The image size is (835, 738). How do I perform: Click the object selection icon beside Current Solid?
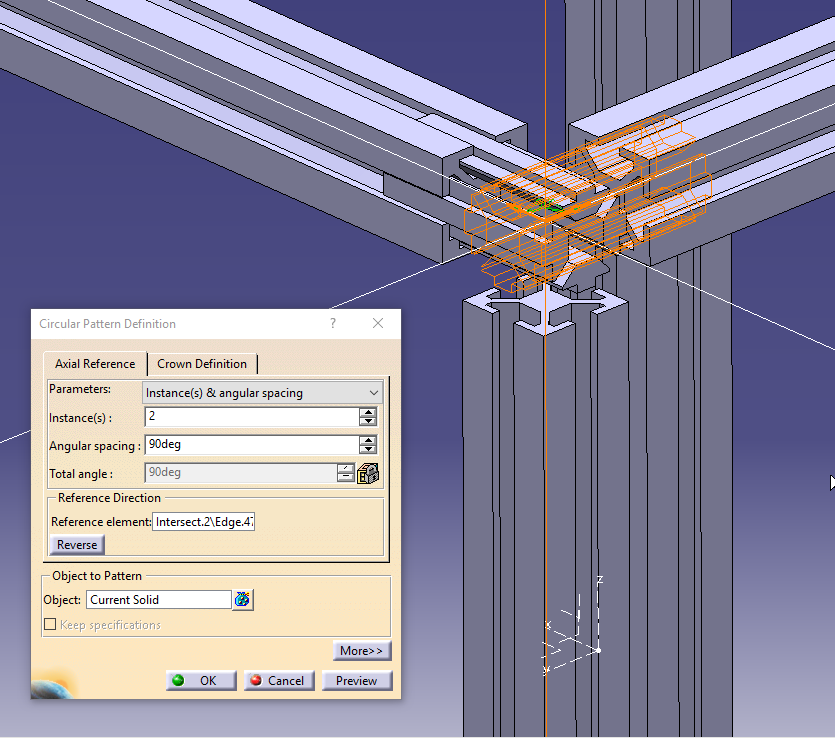[241, 599]
